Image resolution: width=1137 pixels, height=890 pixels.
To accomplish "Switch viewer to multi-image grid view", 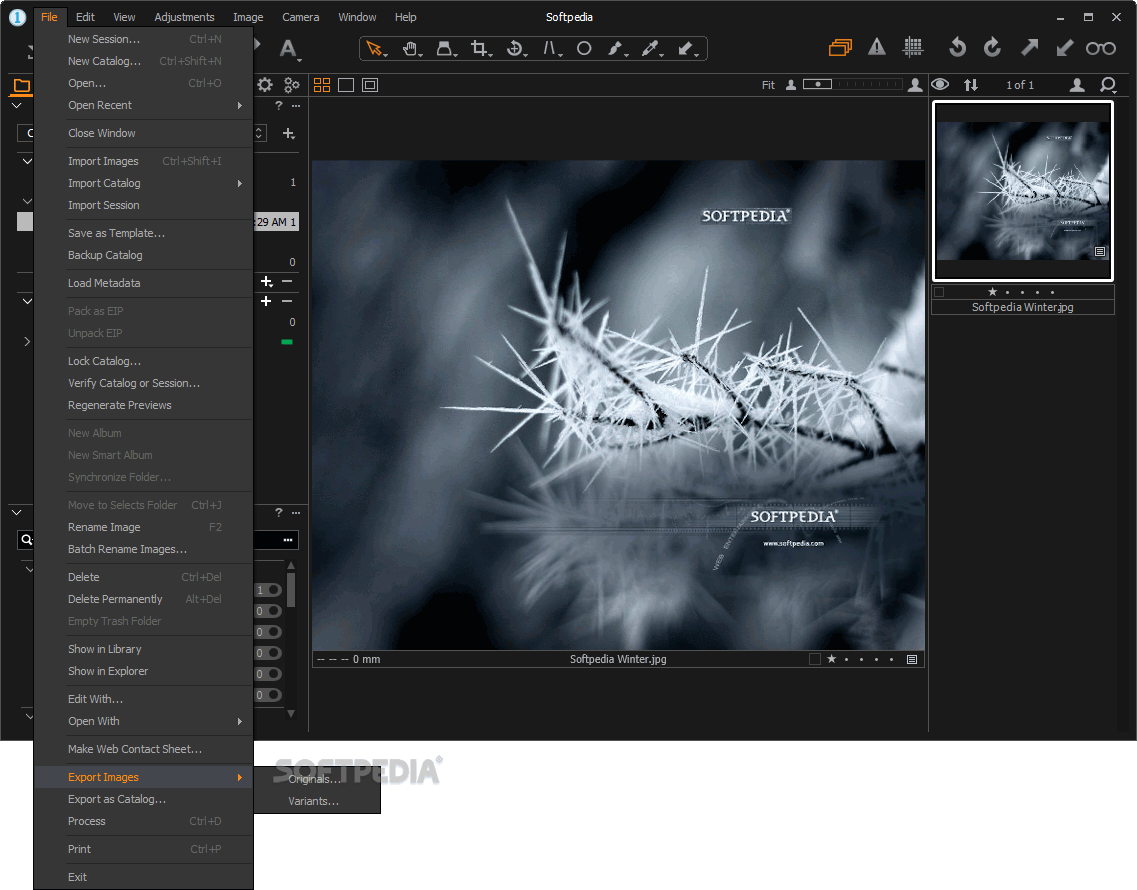I will click(322, 85).
